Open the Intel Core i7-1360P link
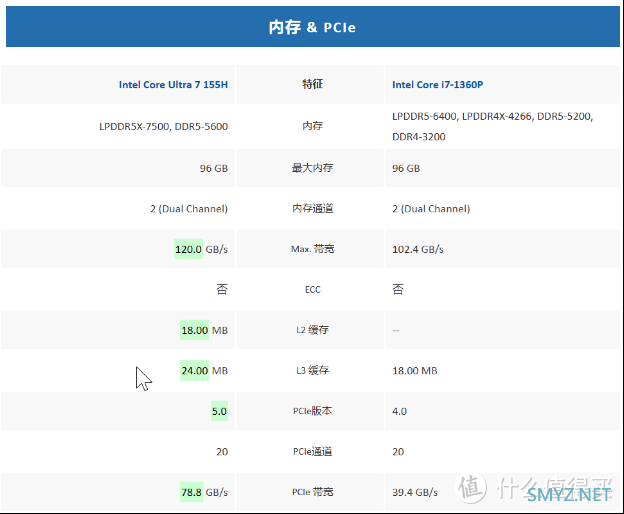Image resolution: width=624 pixels, height=514 pixels. tap(437, 85)
